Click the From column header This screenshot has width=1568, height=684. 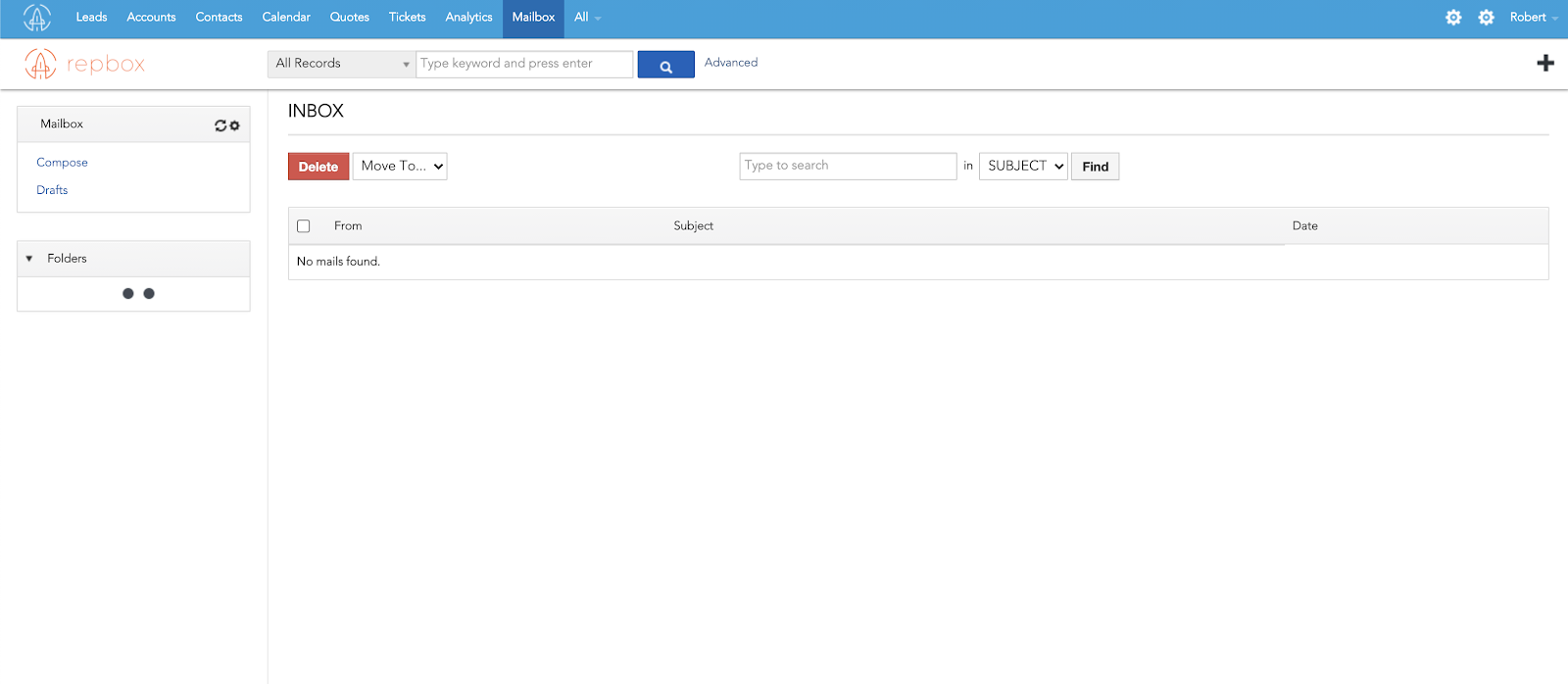point(348,226)
